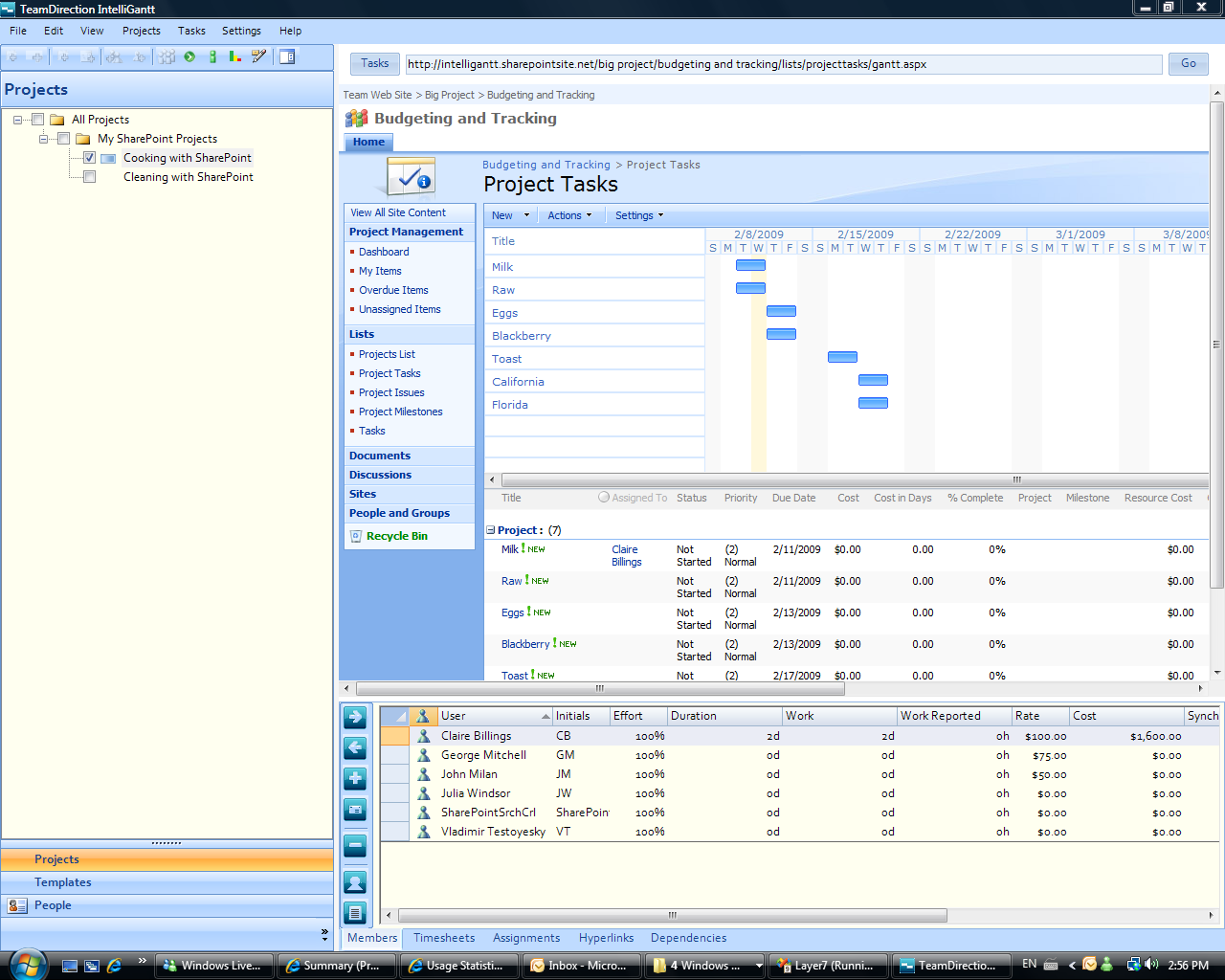Click the Windows Start orb
Viewport: 1225px width, 980px height.
pos(27,964)
